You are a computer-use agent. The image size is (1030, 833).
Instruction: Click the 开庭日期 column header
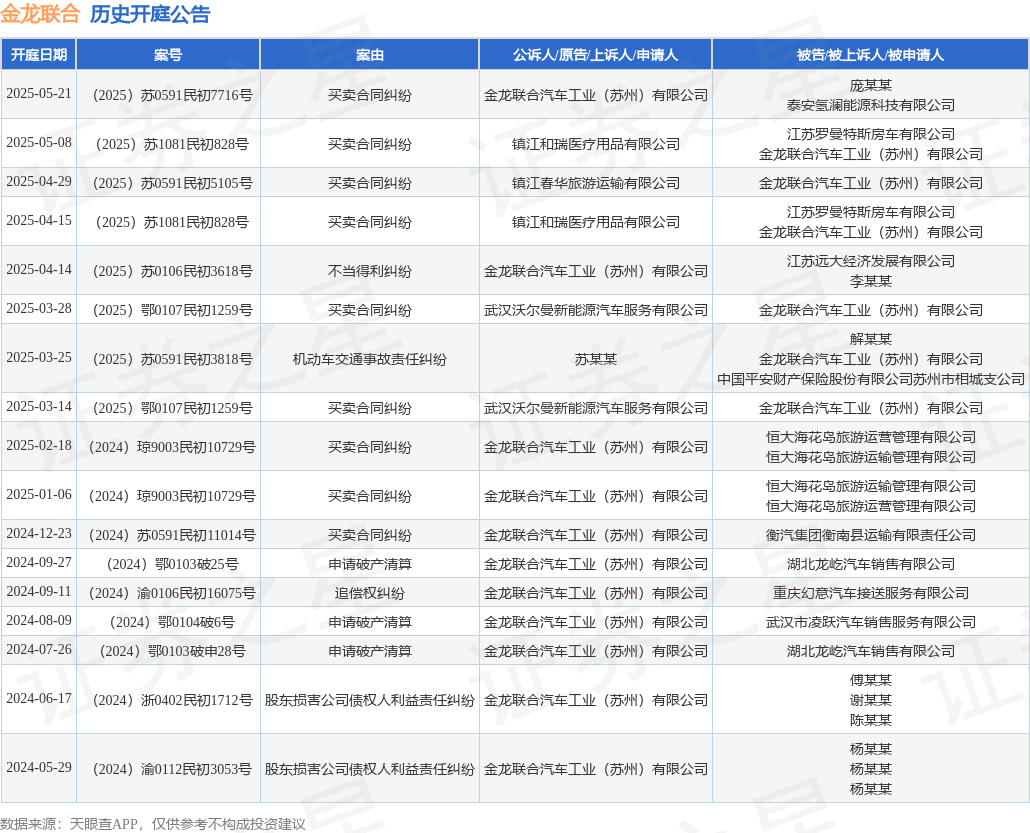pyautogui.click(x=39, y=55)
